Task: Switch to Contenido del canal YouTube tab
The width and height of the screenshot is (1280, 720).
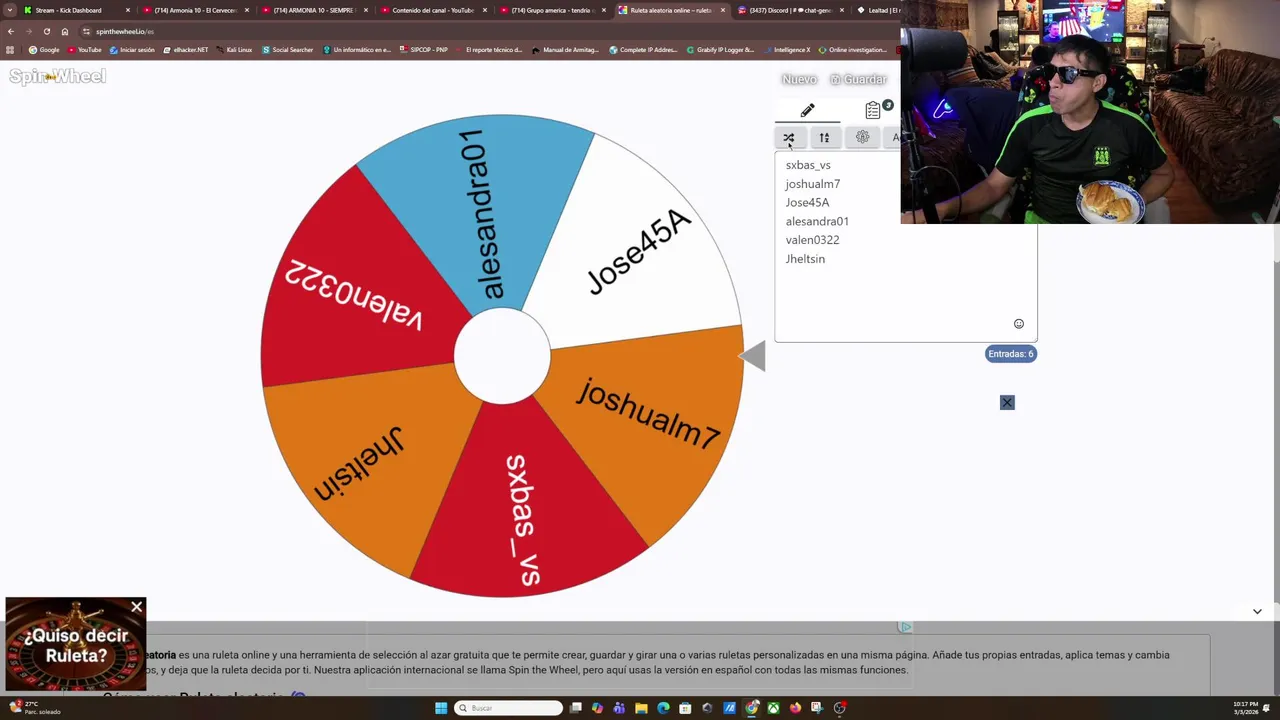Action: (432, 10)
